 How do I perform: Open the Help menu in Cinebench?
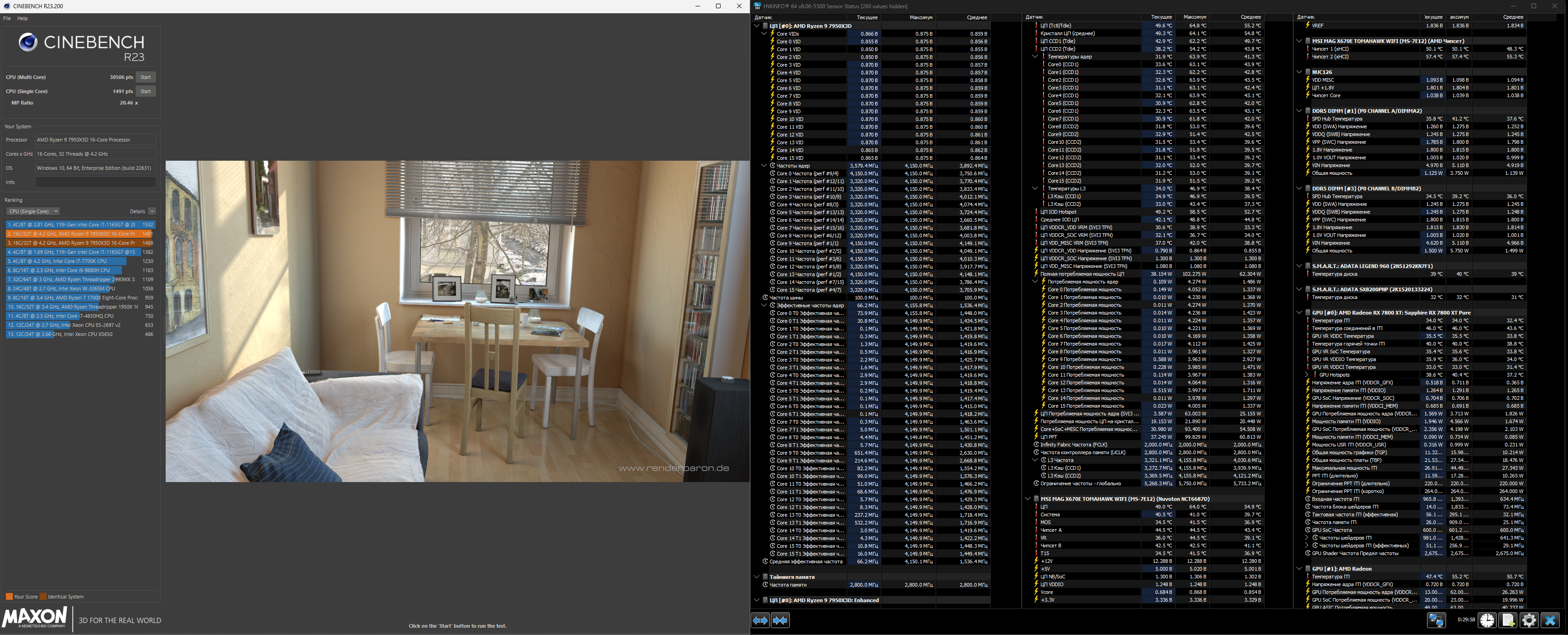pos(22,18)
